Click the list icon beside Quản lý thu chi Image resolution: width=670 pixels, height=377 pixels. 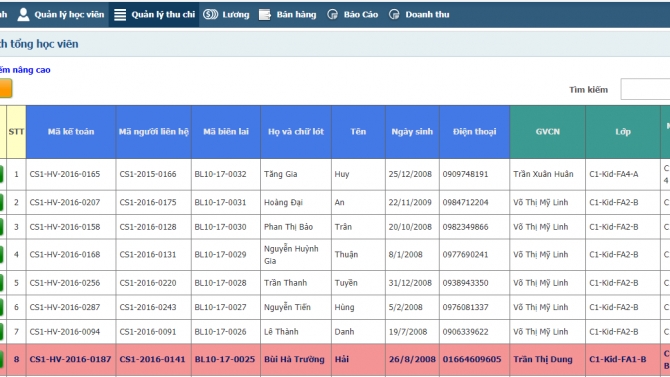[x=120, y=15]
